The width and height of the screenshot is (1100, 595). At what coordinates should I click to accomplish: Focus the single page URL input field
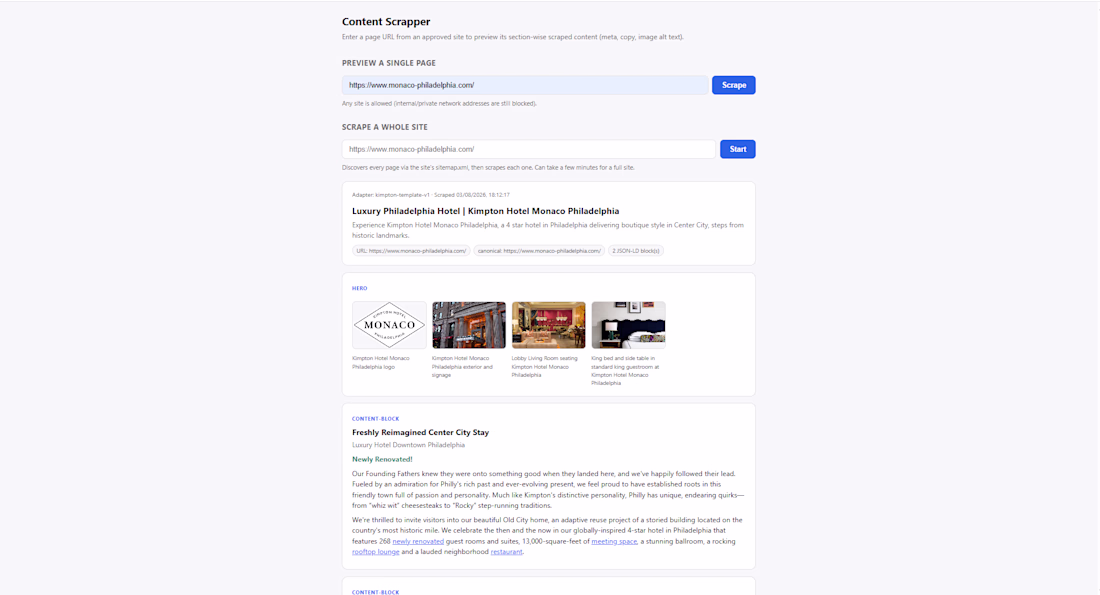click(525, 85)
